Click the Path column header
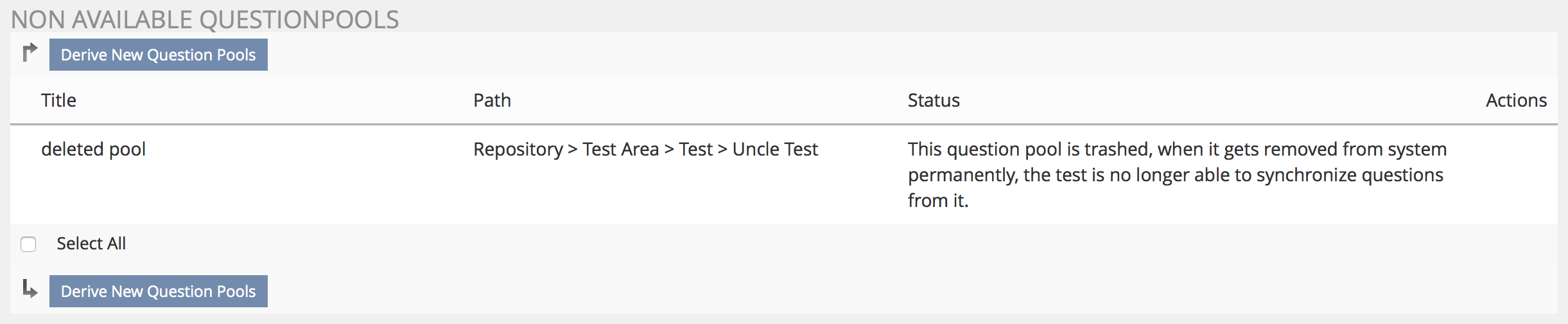Screen dimensions: 1568x324 click(492, 100)
